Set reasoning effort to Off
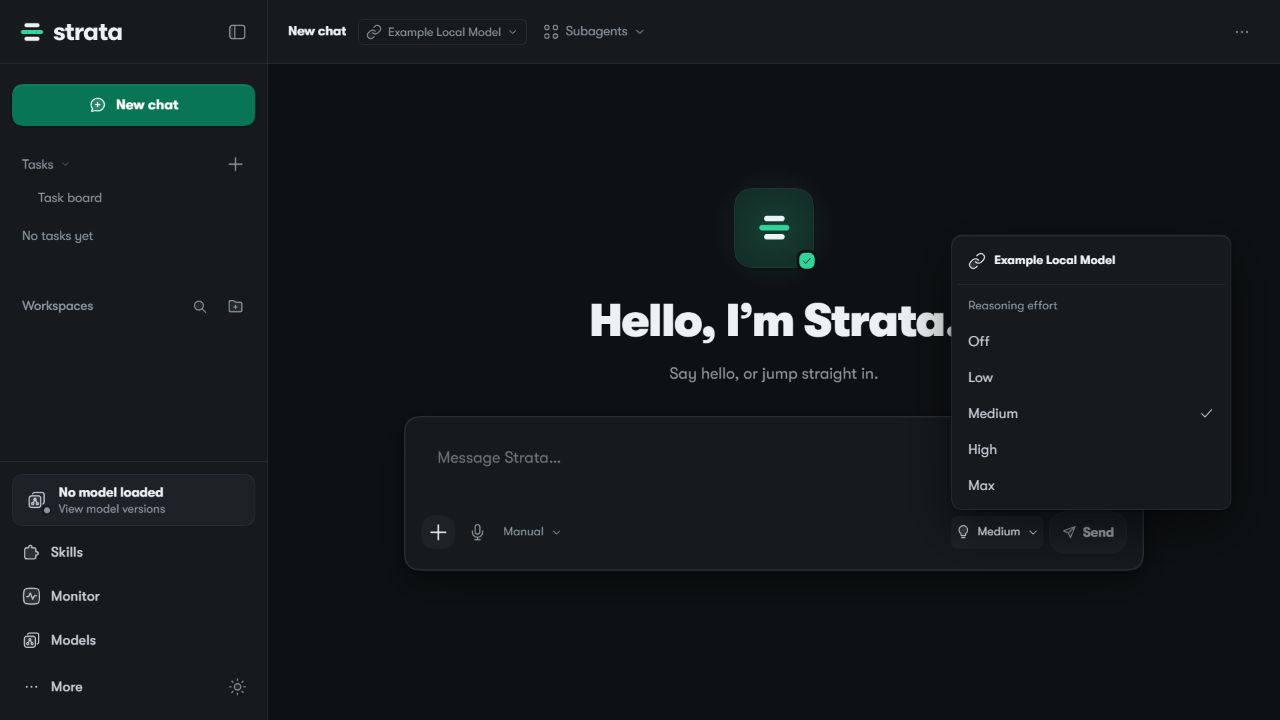Image resolution: width=1280 pixels, height=720 pixels. tap(1091, 341)
